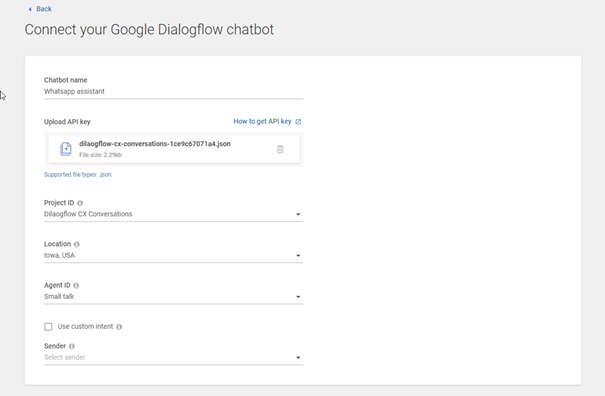Open the Select sender dropdown
Screen dimensions: 605x396
click(173, 357)
